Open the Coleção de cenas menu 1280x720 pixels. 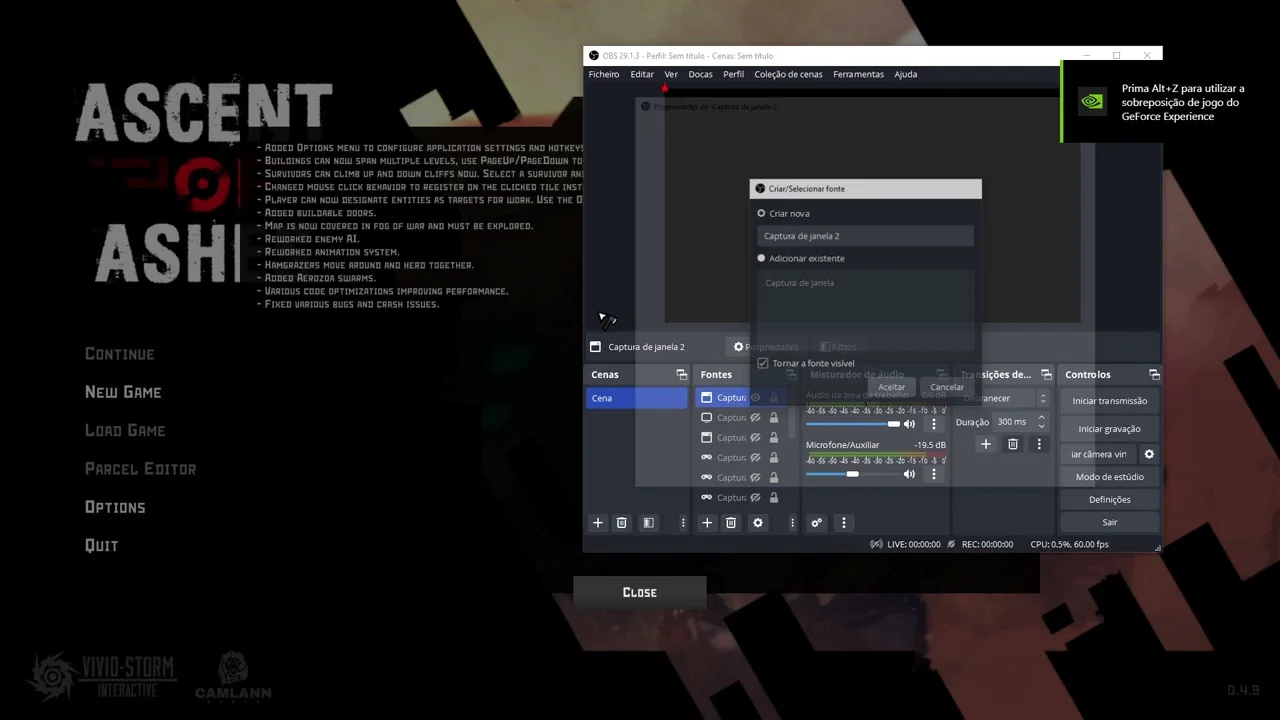click(x=788, y=74)
